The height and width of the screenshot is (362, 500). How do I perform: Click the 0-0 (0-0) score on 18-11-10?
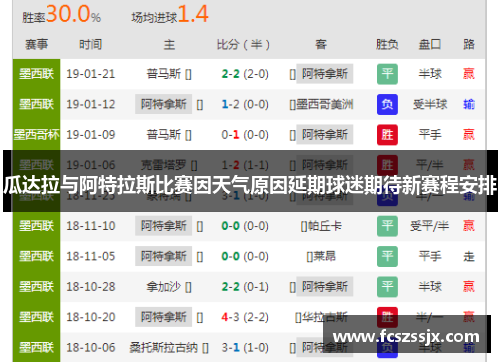(245, 226)
